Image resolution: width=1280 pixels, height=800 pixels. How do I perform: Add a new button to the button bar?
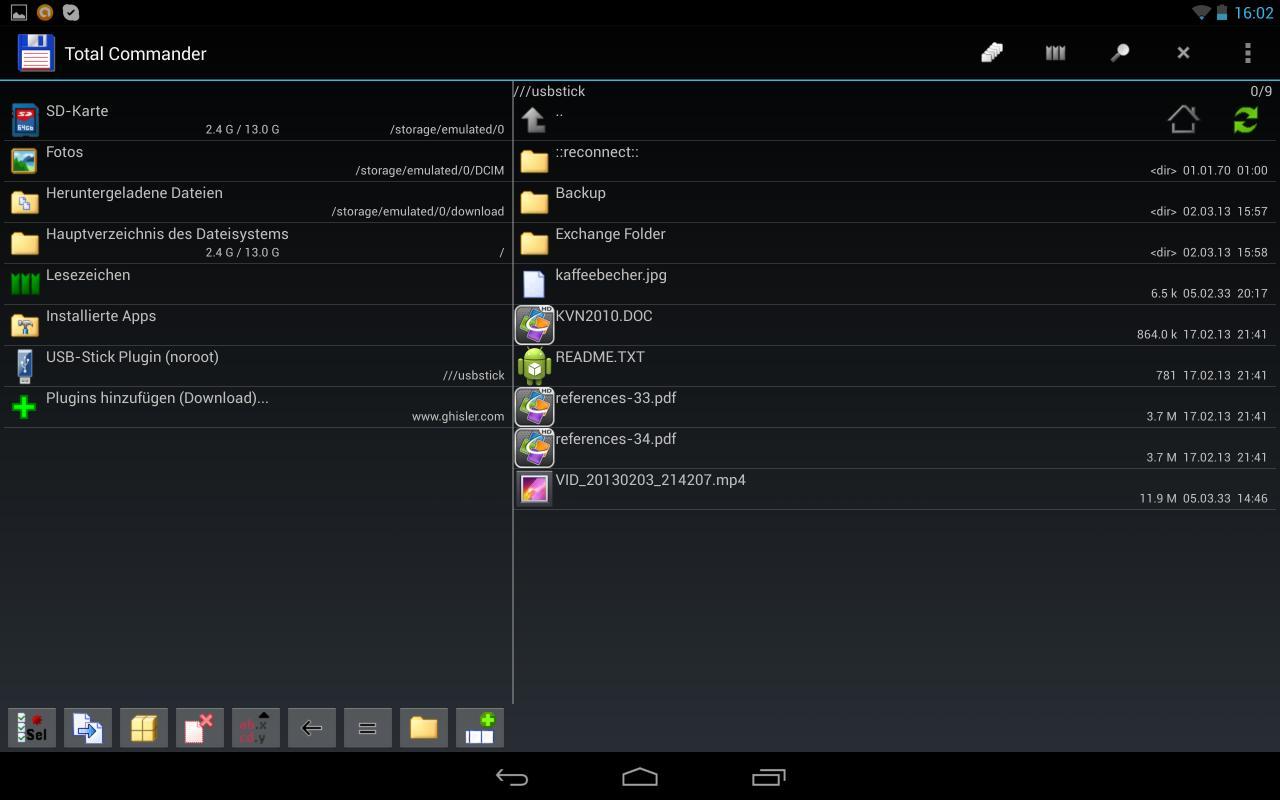tap(479, 727)
